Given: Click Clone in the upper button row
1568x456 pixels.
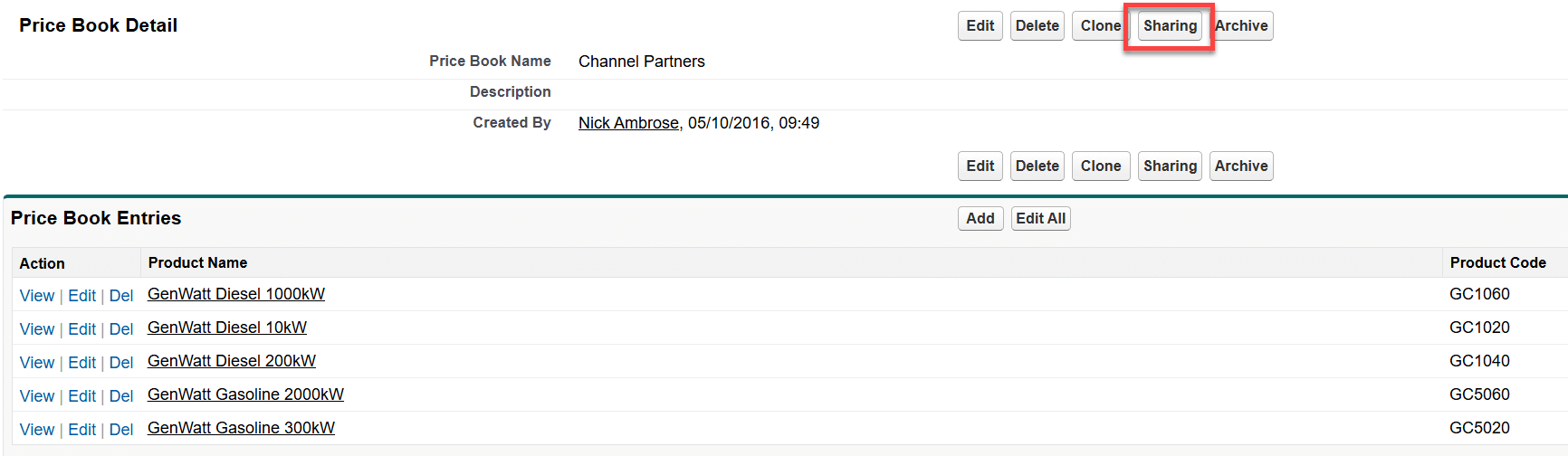Looking at the screenshot, I should pyautogui.click(x=1100, y=26).
